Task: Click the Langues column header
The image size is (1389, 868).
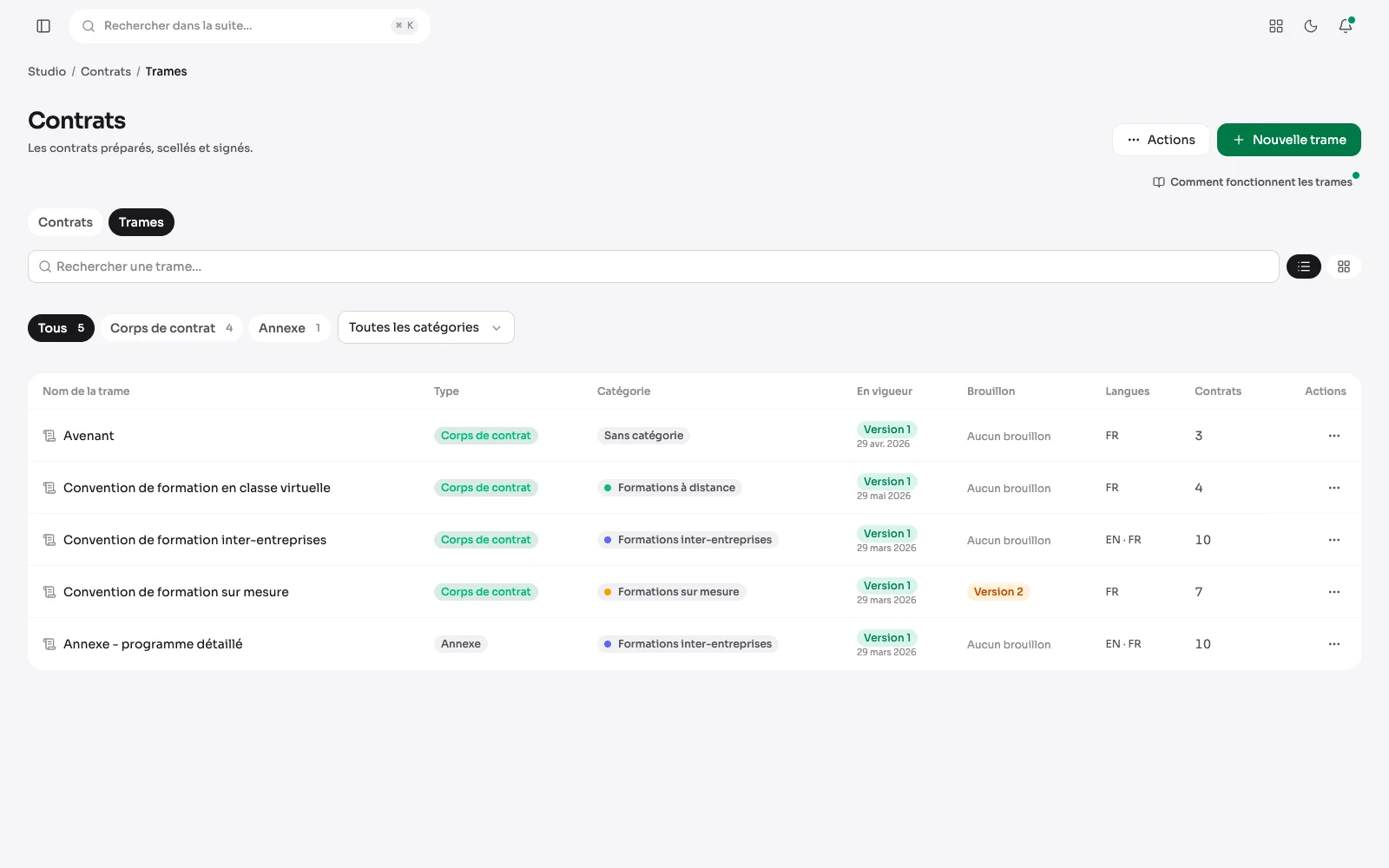Action: point(1128,391)
